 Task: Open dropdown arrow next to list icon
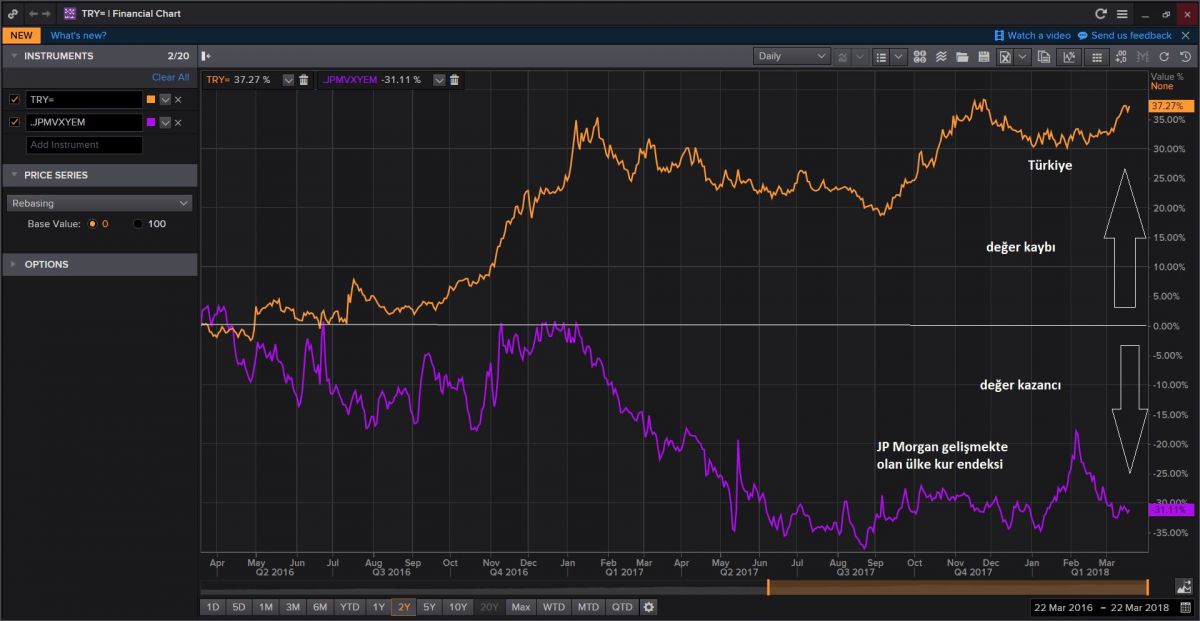click(898, 56)
